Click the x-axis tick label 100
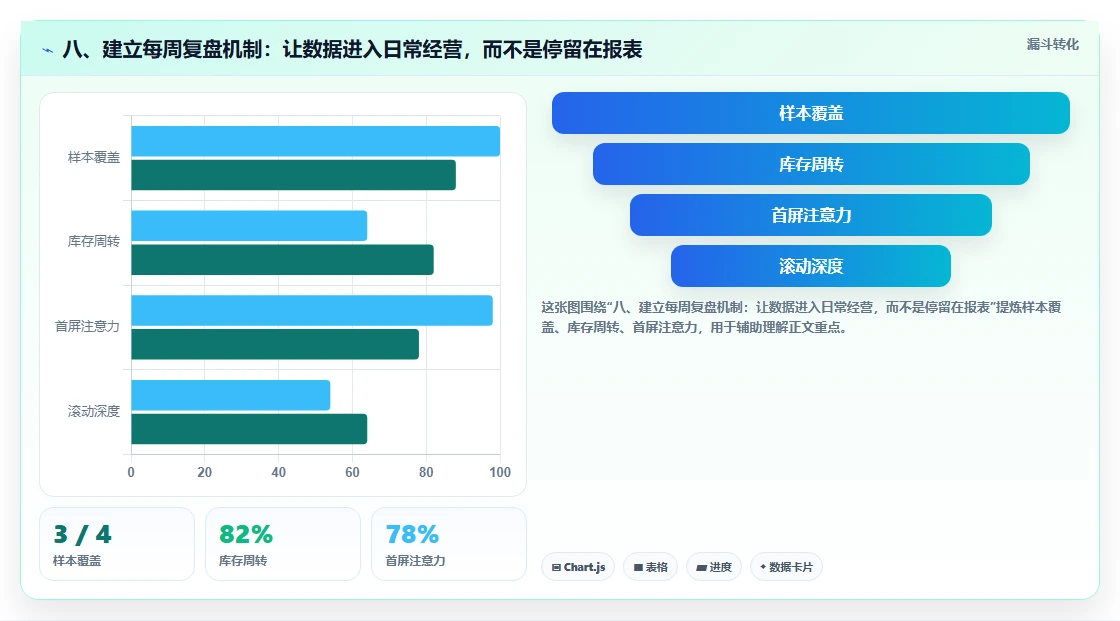This screenshot has width=1120, height=621. point(500,472)
